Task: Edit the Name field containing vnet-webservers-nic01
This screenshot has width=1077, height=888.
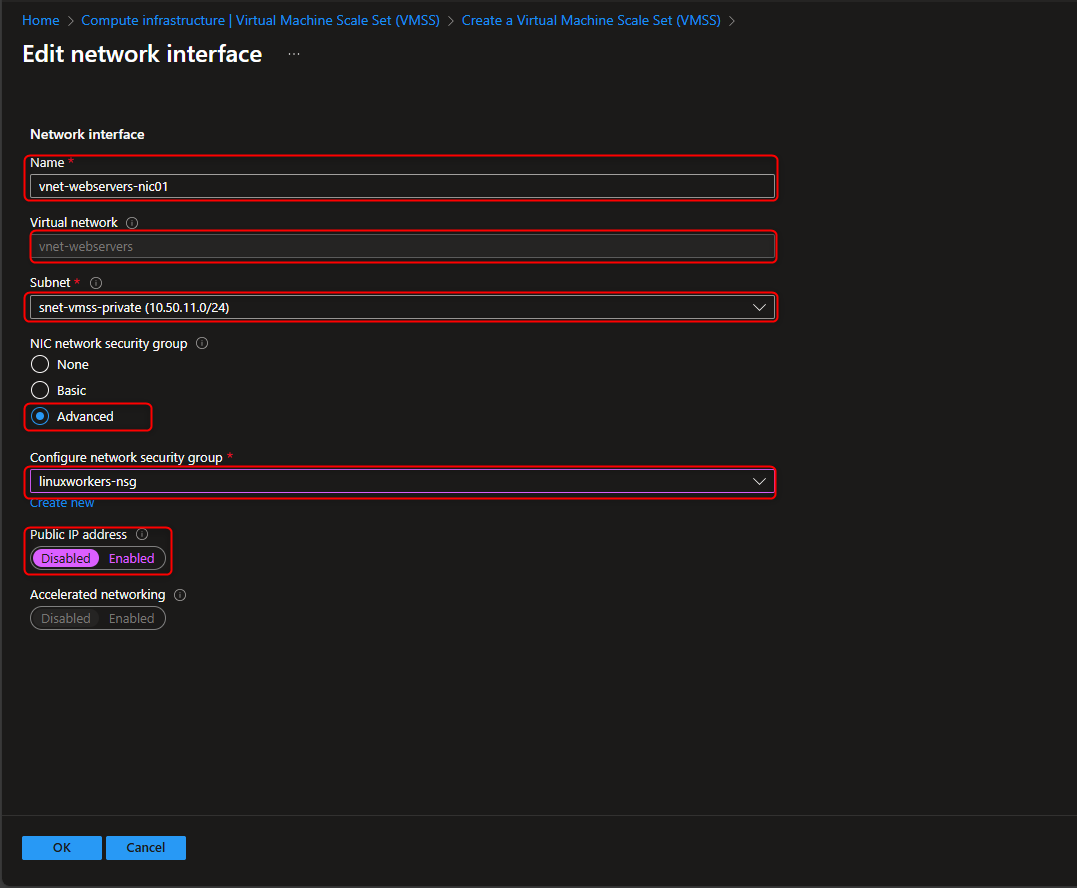Action: click(x=400, y=185)
